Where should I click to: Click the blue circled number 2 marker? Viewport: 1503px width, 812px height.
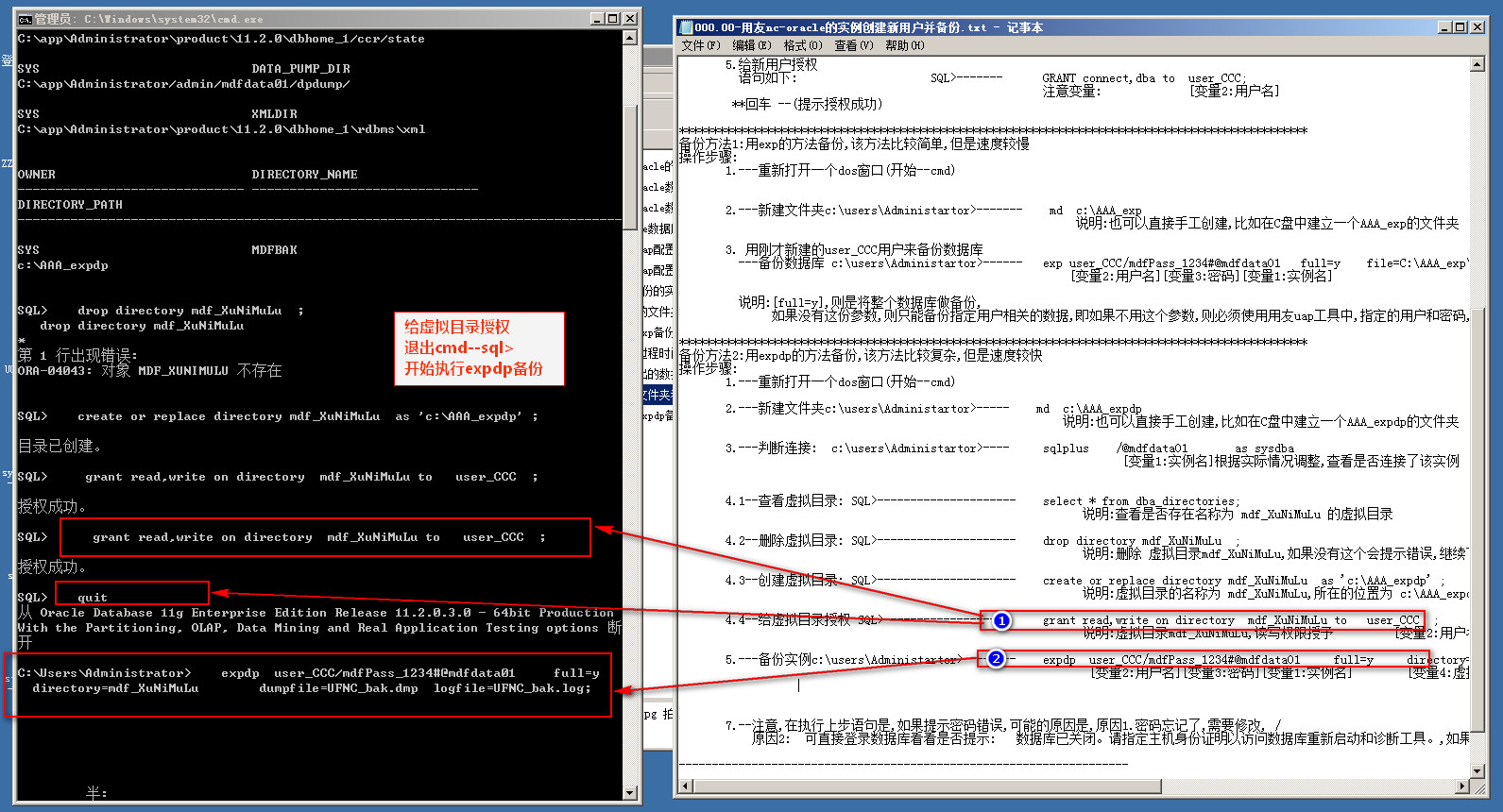[x=996, y=659]
